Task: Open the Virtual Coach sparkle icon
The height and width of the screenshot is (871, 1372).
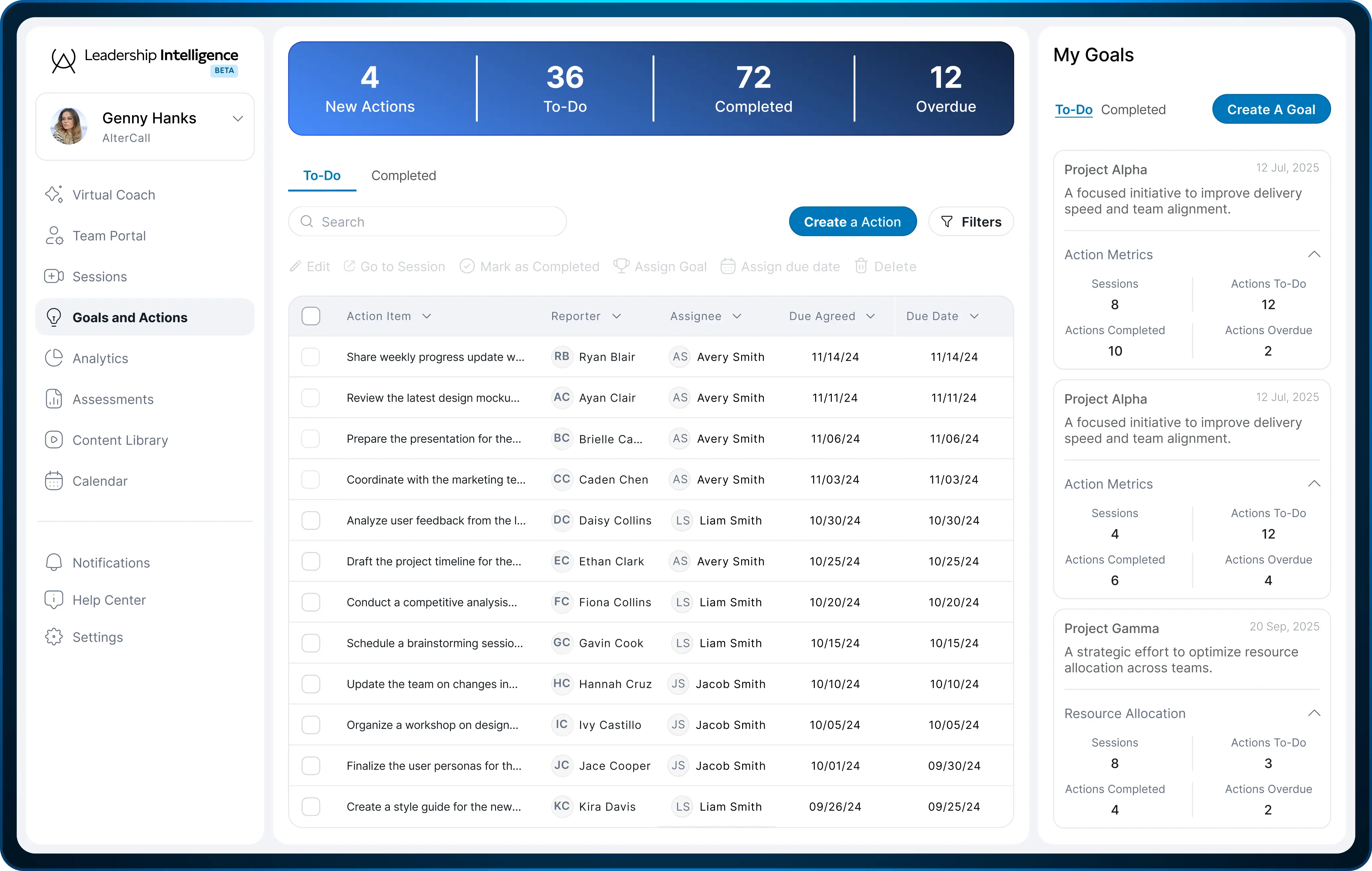Action: (x=53, y=194)
